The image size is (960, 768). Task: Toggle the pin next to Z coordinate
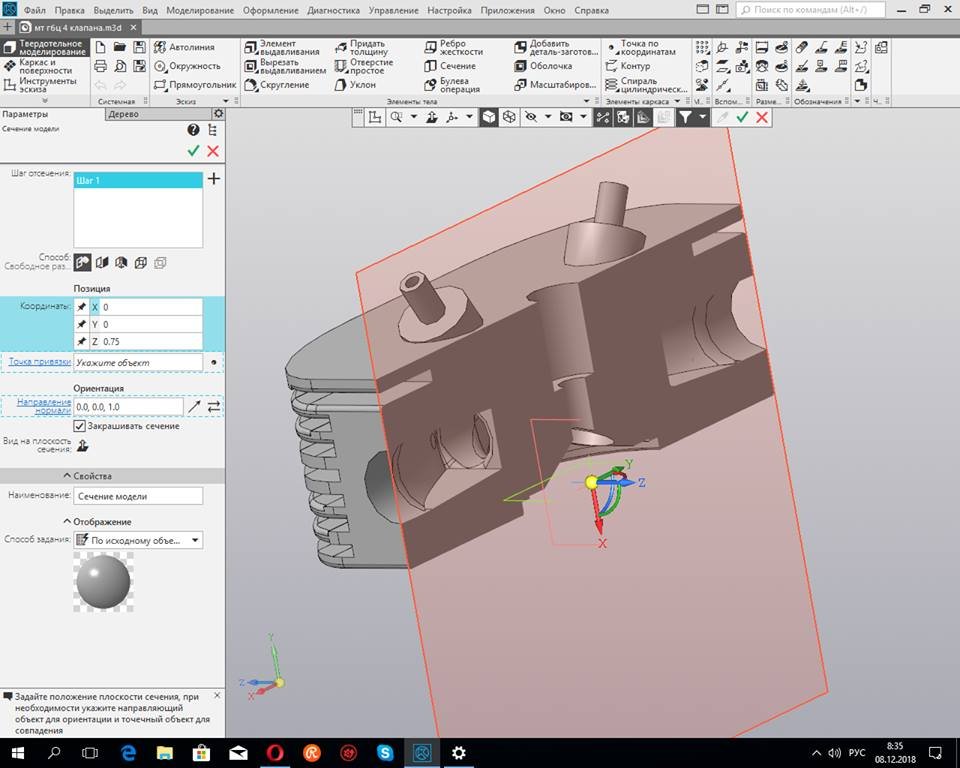tap(82, 342)
